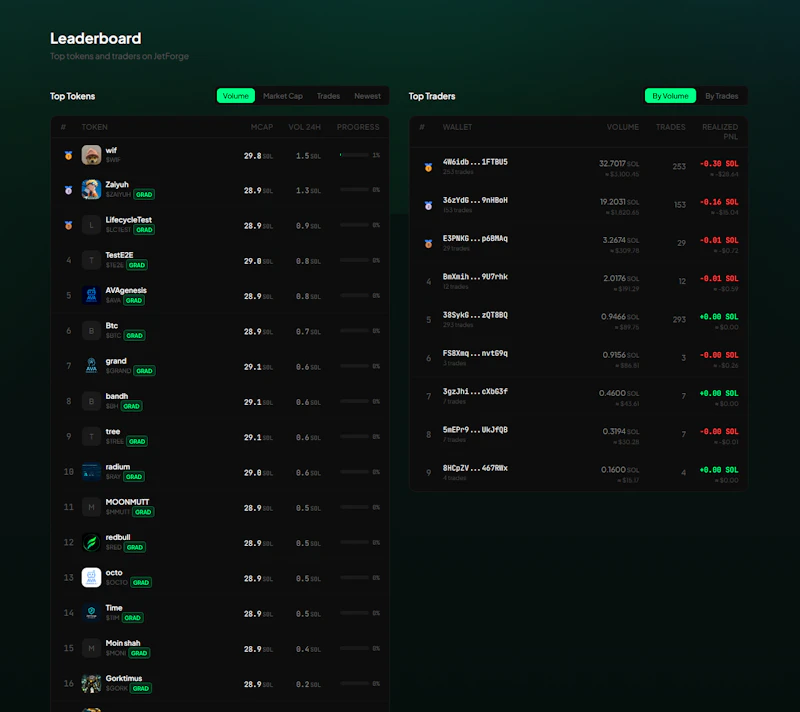Screen dimensions: 800x712
Task: Click the Gorktimus progress bar
Action: pyautogui.click(x=354, y=683)
